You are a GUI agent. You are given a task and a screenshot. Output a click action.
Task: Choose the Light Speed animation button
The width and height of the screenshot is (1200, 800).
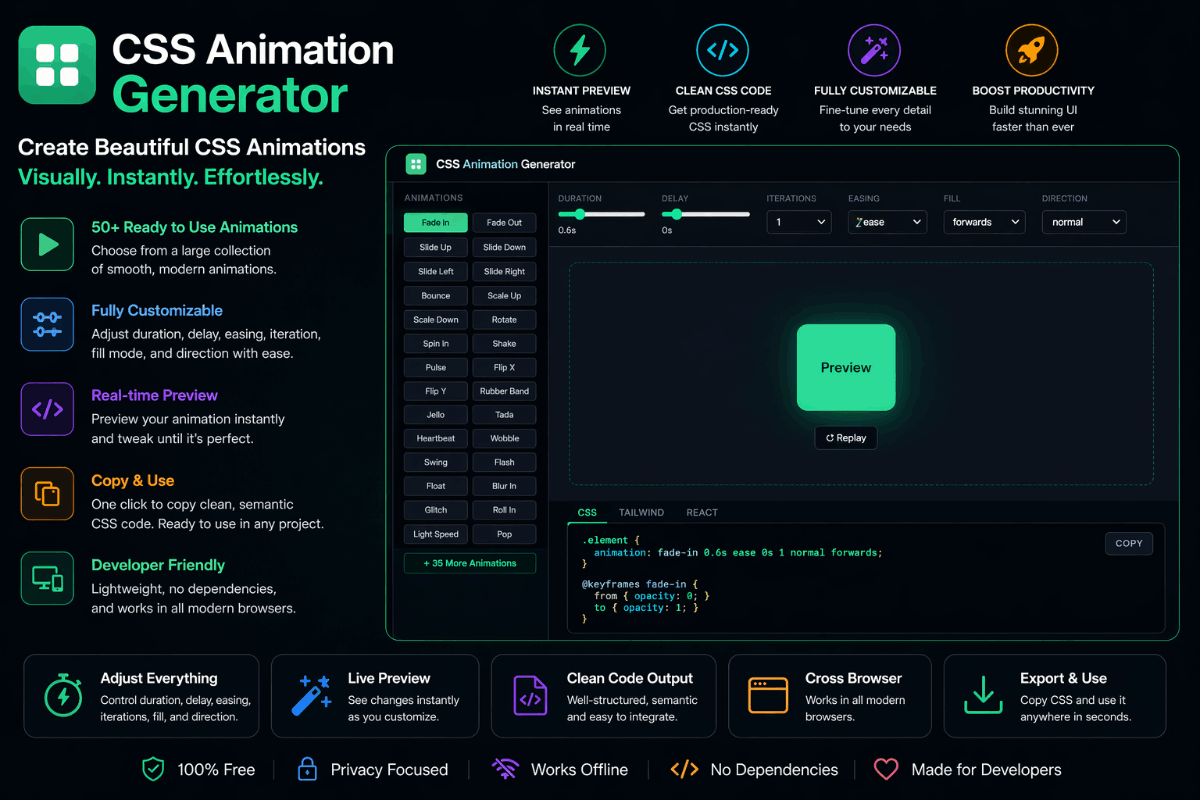coord(436,534)
